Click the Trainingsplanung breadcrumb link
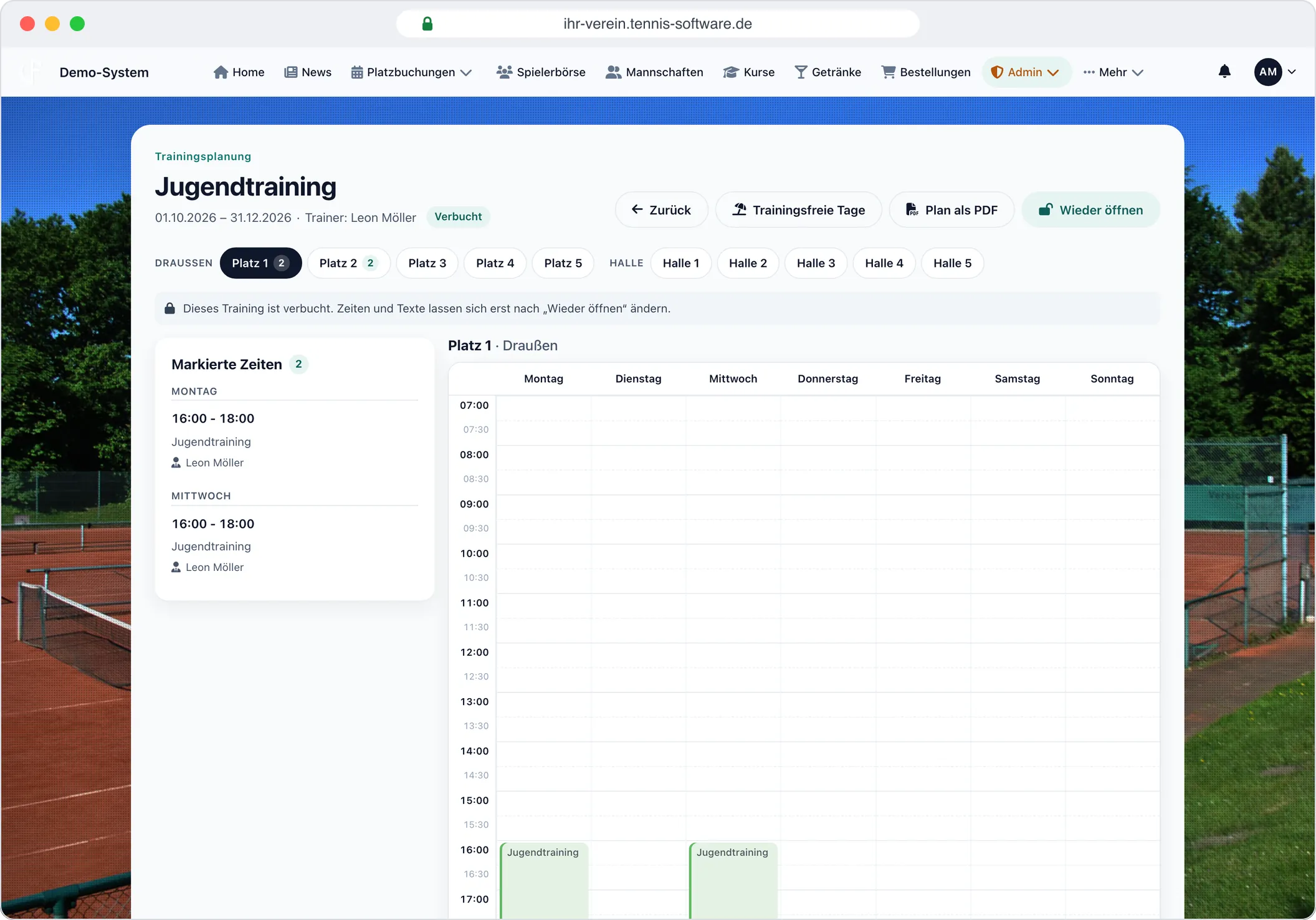This screenshot has width=1316, height=920. tap(203, 156)
